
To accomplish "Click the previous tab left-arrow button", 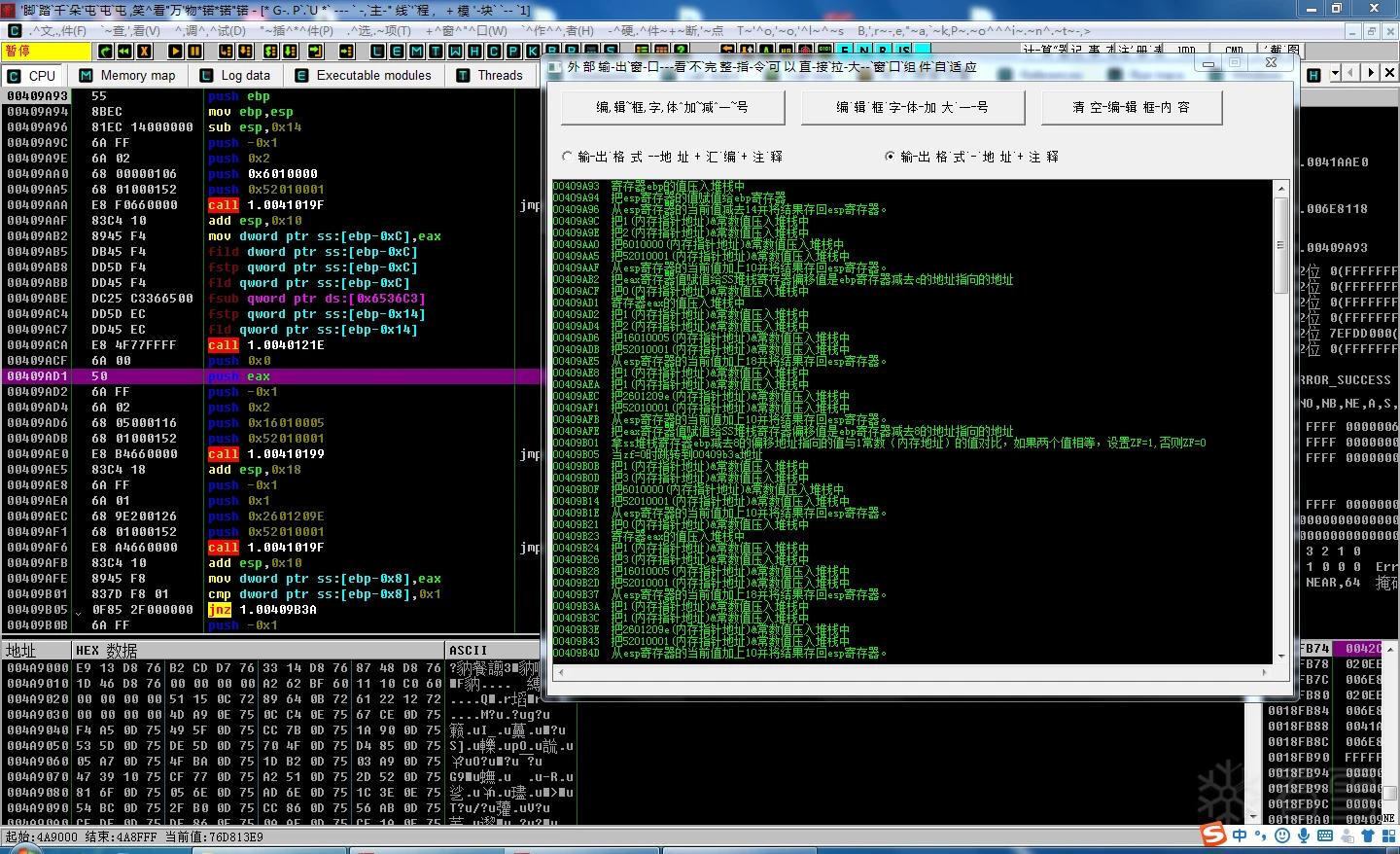I will [1350, 74].
